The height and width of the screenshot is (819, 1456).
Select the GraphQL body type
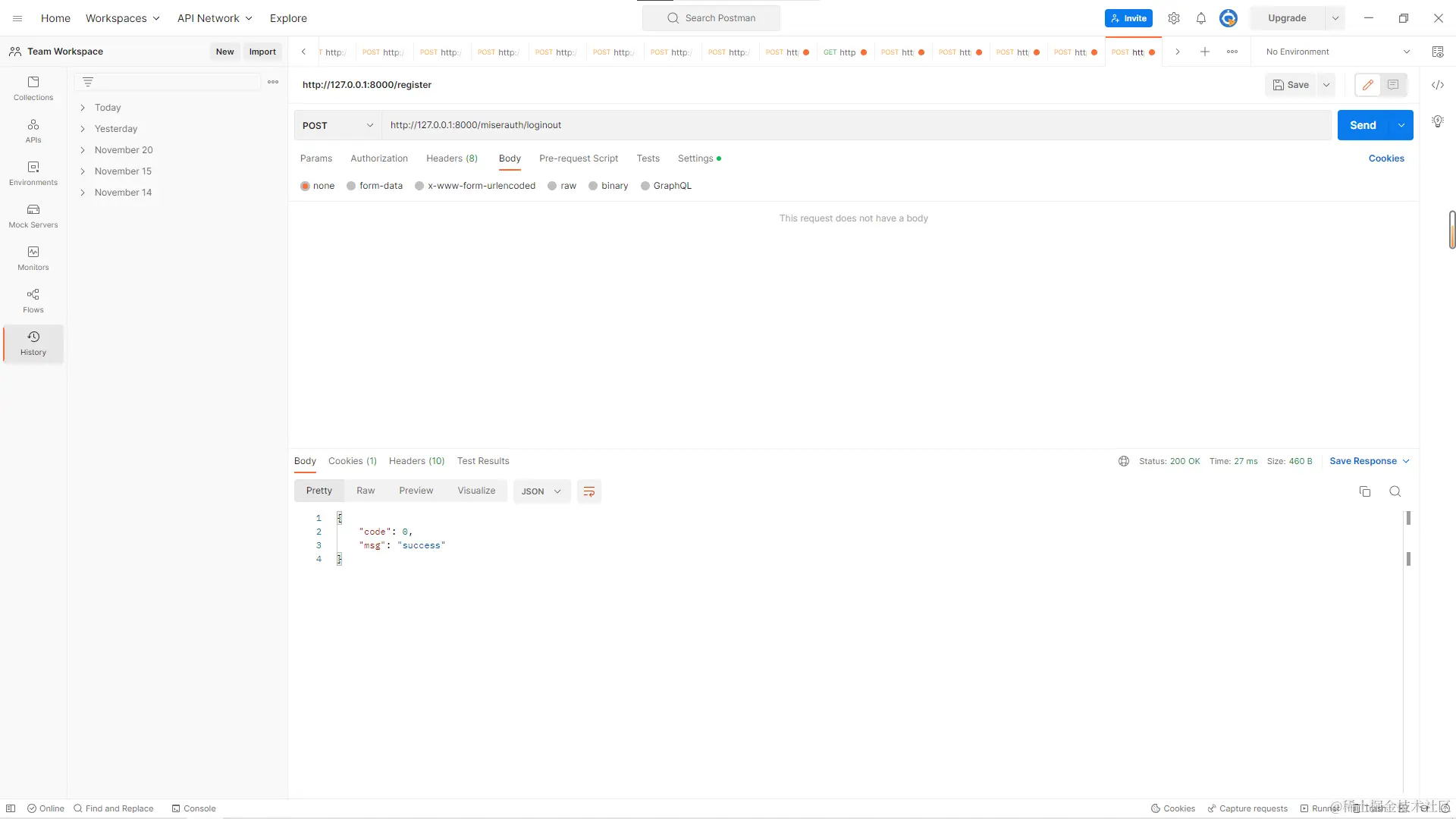tap(645, 186)
